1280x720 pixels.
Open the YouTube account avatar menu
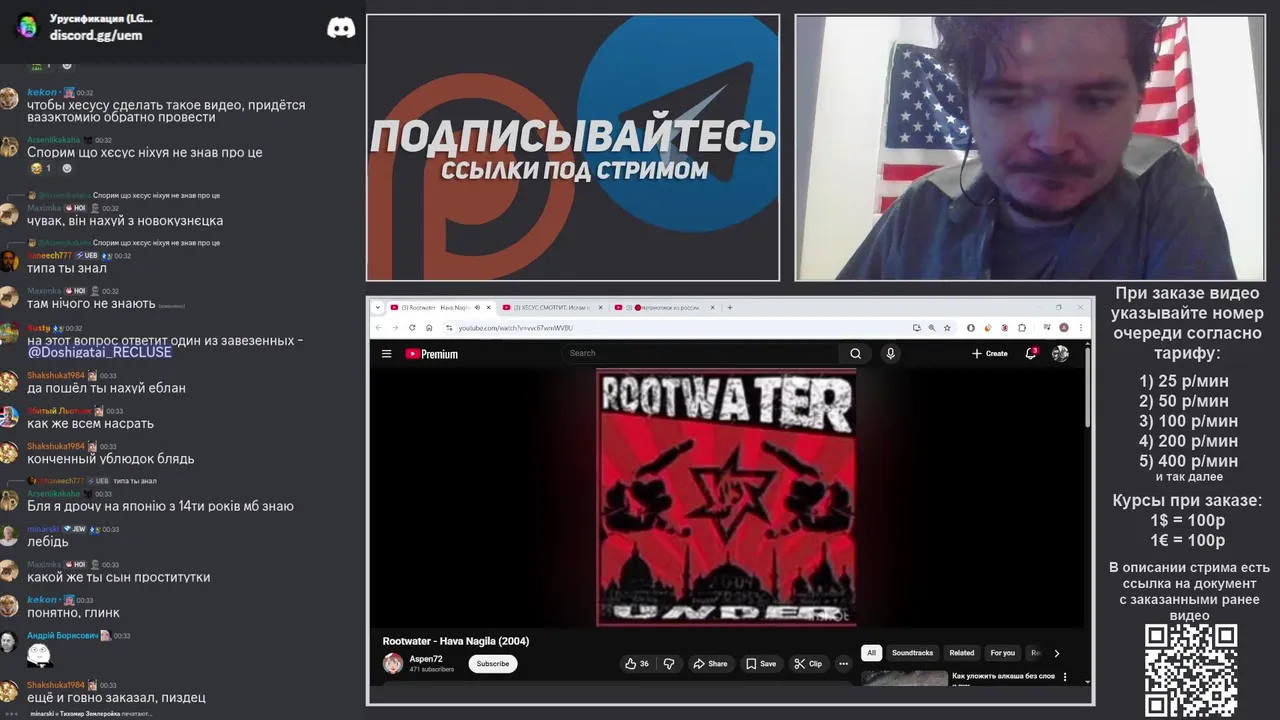pyautogui.click(x=1060, y=353)
